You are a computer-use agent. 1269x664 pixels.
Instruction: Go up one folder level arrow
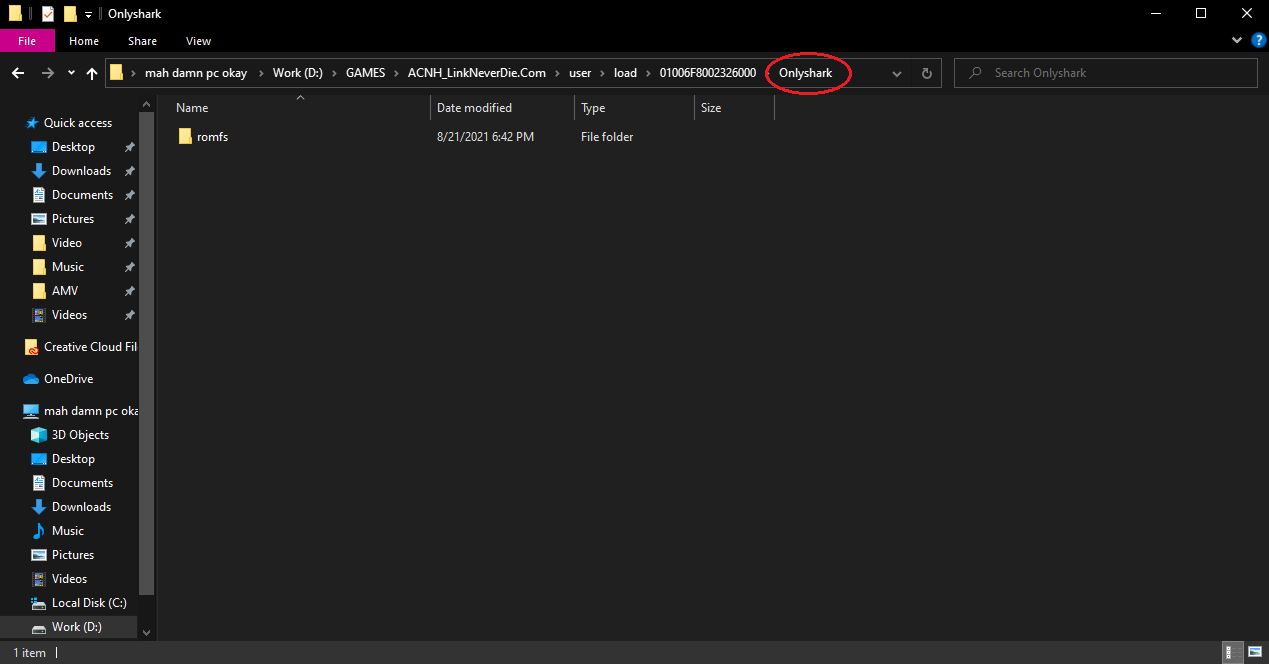click(x=92, y=73)
